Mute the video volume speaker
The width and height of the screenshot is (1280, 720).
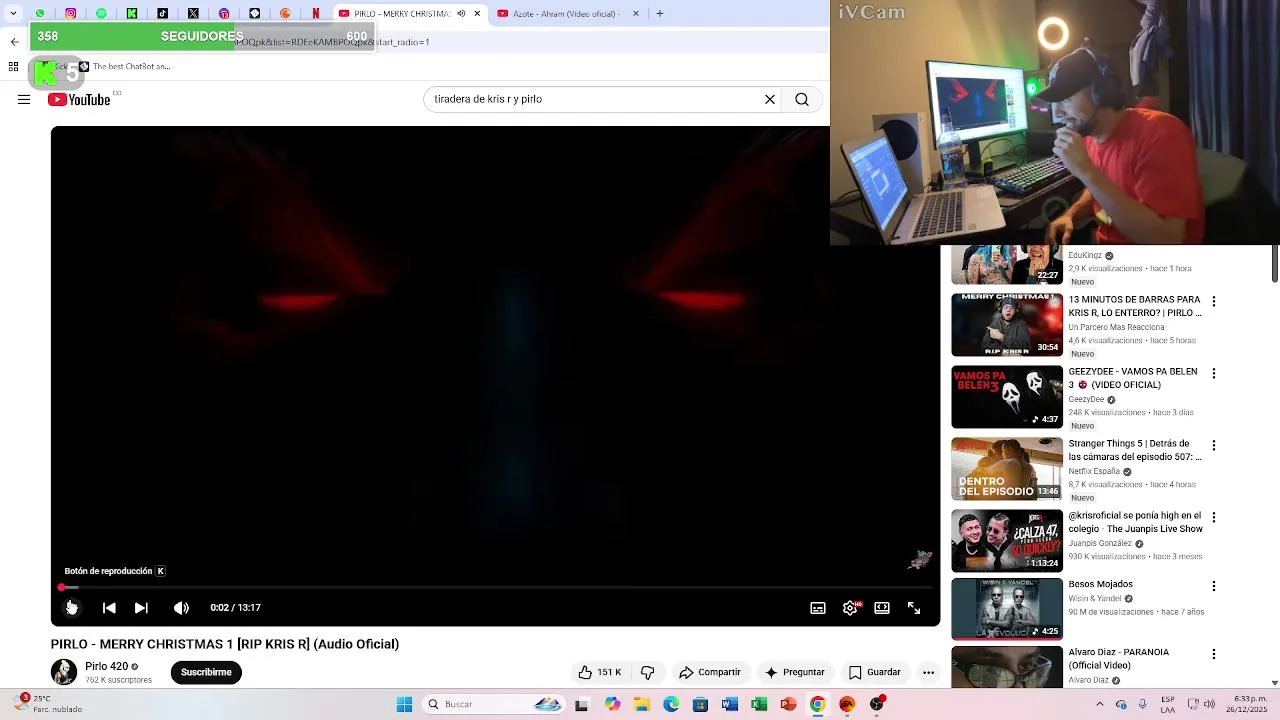[181, 607]
